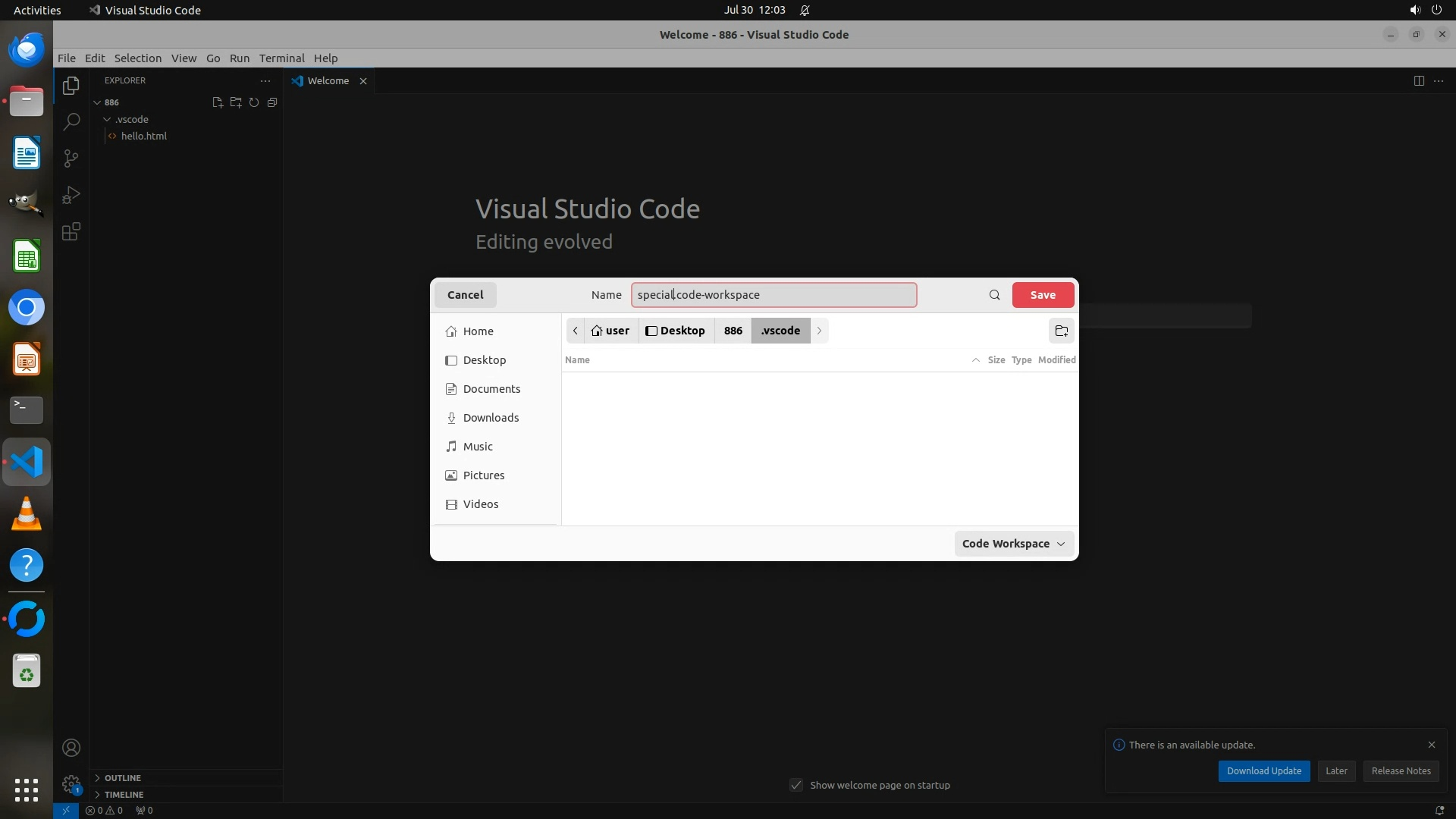Click the New File icon in Explorer
Viewport: 1456px width, 819px height.
218,102
